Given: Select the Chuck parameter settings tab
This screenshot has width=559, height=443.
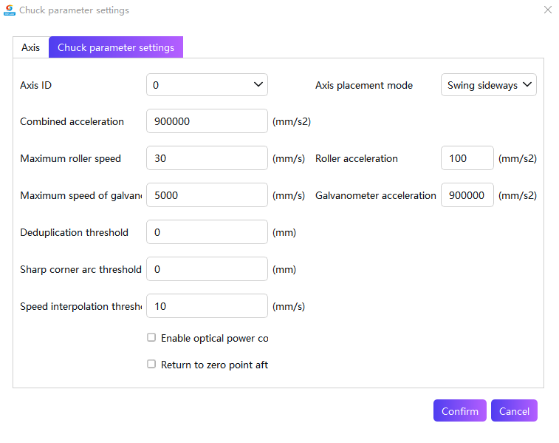Looking at the screenshot, I should pyautogui.click(x=116, y=47).
